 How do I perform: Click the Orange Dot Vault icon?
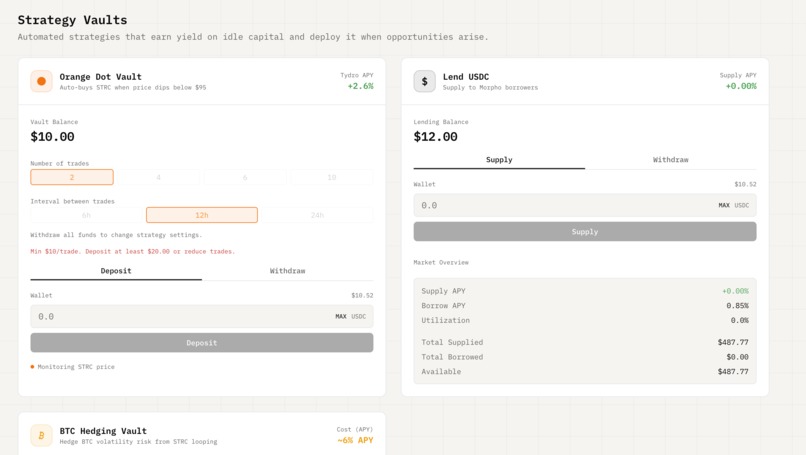point(41,81)
